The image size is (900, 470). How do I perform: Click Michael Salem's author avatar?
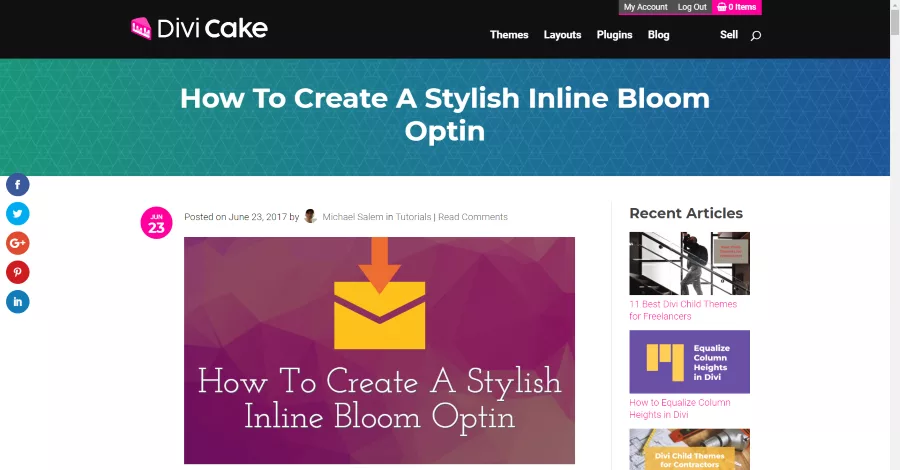pos(310,216)
